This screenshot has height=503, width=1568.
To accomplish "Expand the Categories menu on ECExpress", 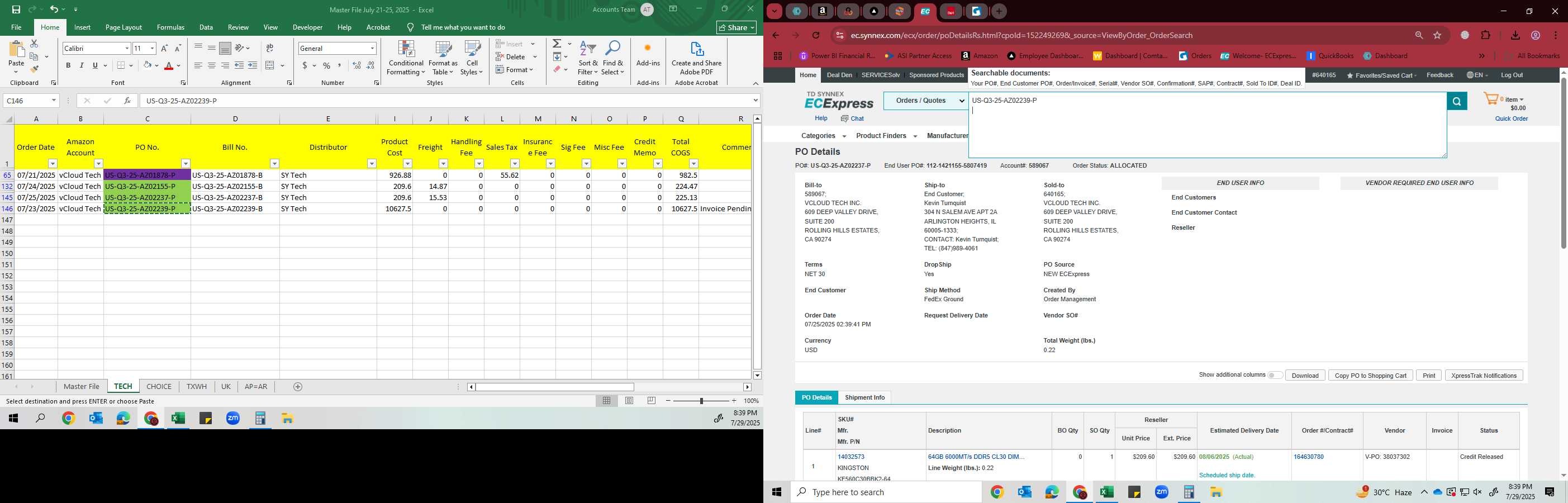I will pos(824,136).
